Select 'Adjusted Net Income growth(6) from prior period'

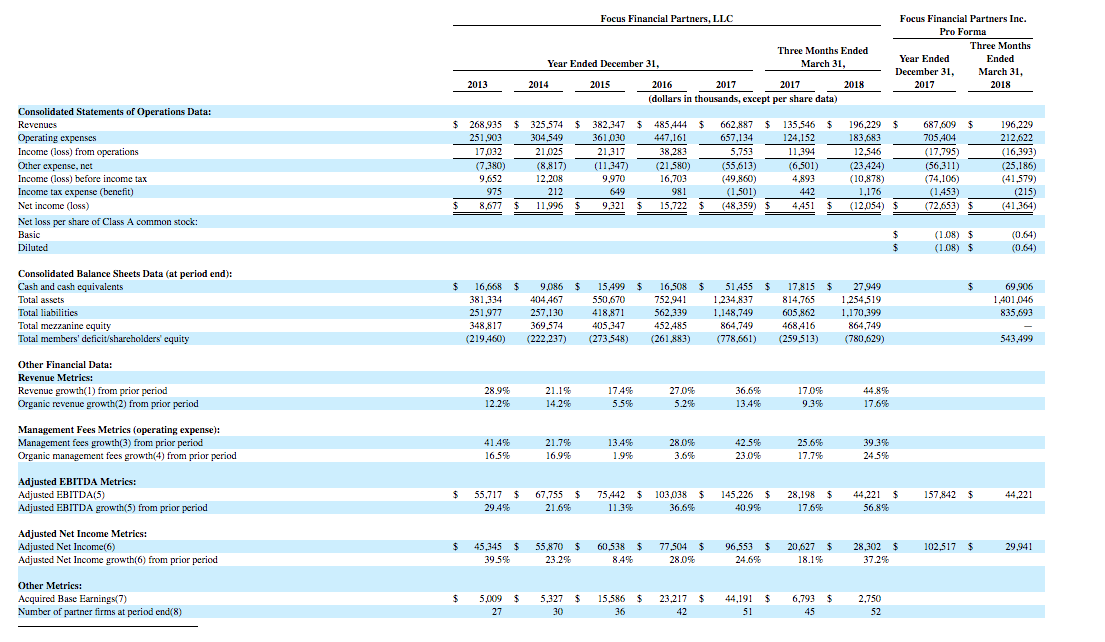pos(118,560)
